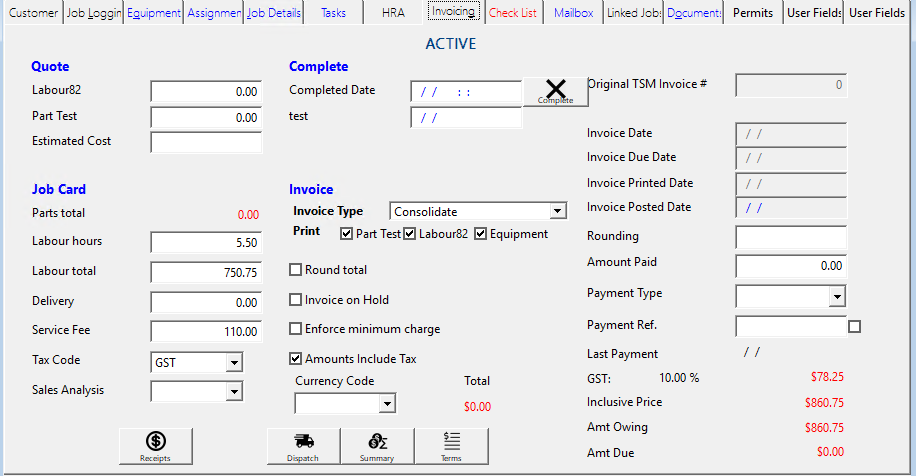
Task: Click the Terms list icon button
Action: pyautogui.click(x=452, y=445)
